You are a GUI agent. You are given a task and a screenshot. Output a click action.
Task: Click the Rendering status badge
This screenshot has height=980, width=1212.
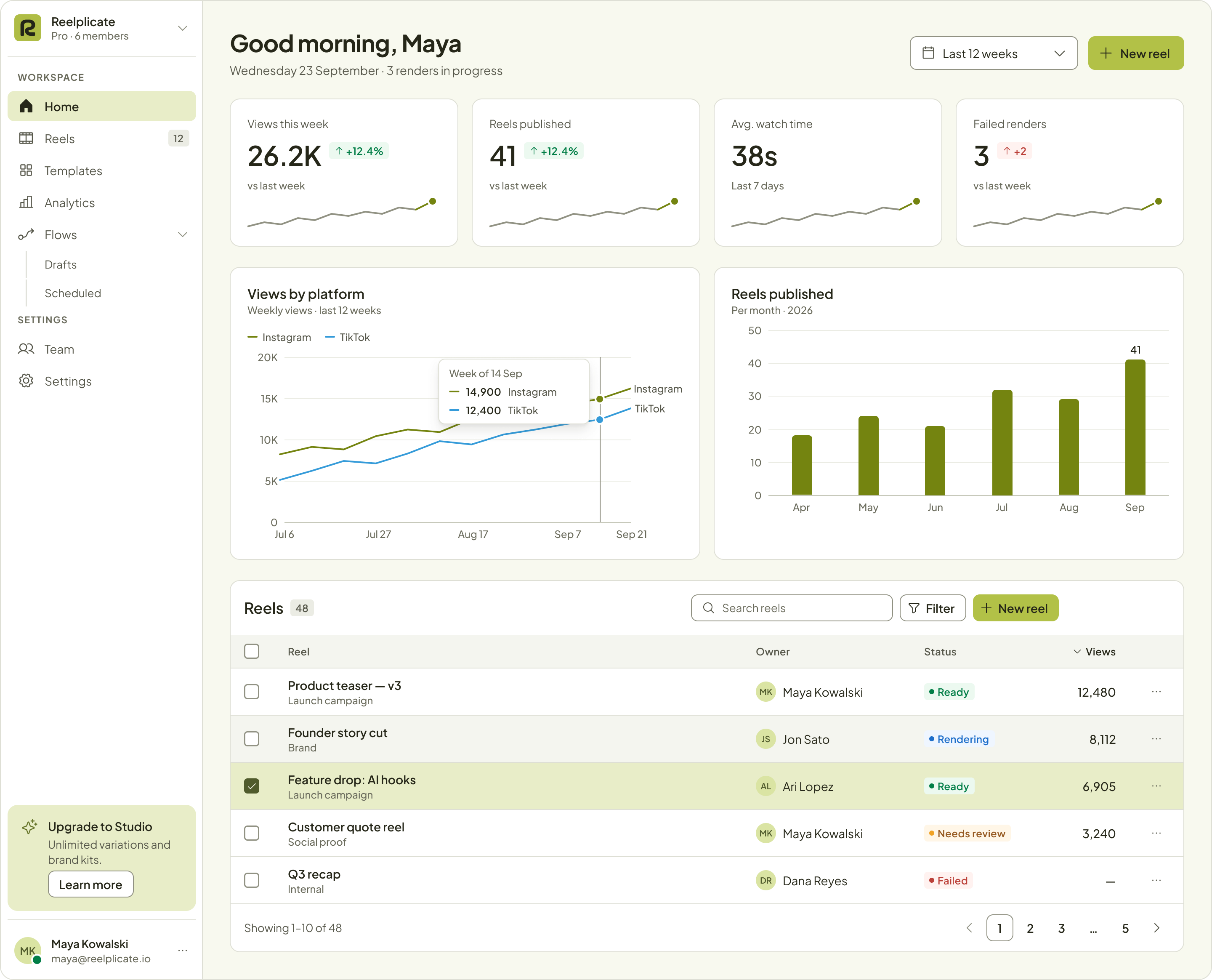click(959, 739)
